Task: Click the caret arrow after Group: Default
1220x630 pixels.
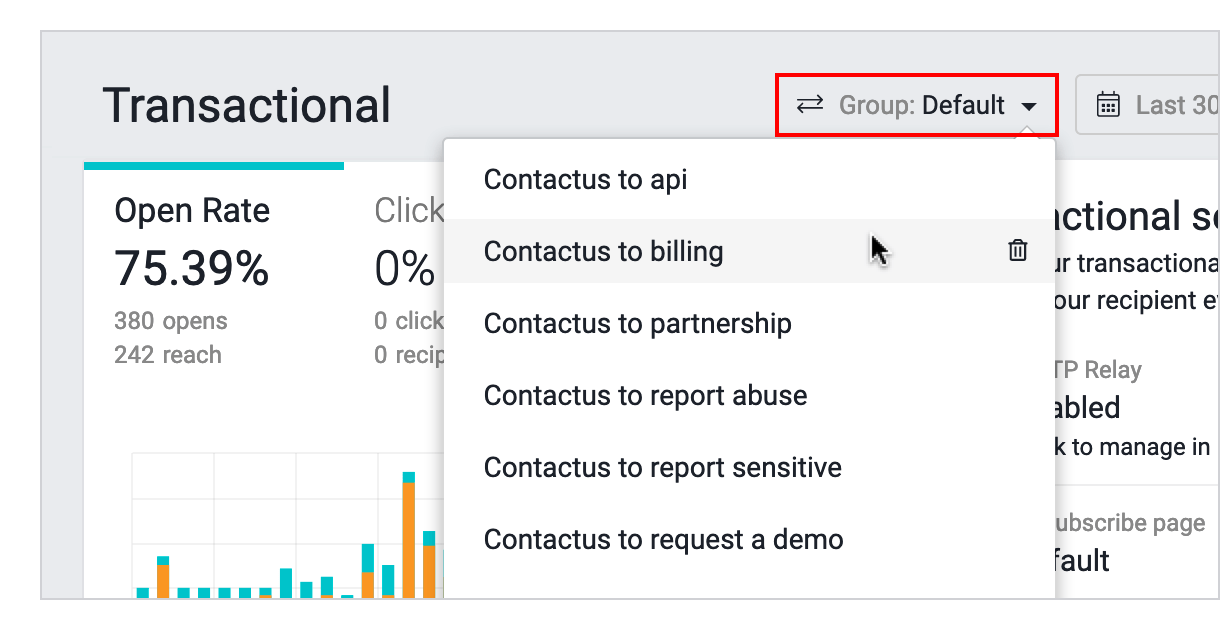Action: (1029, 106)
